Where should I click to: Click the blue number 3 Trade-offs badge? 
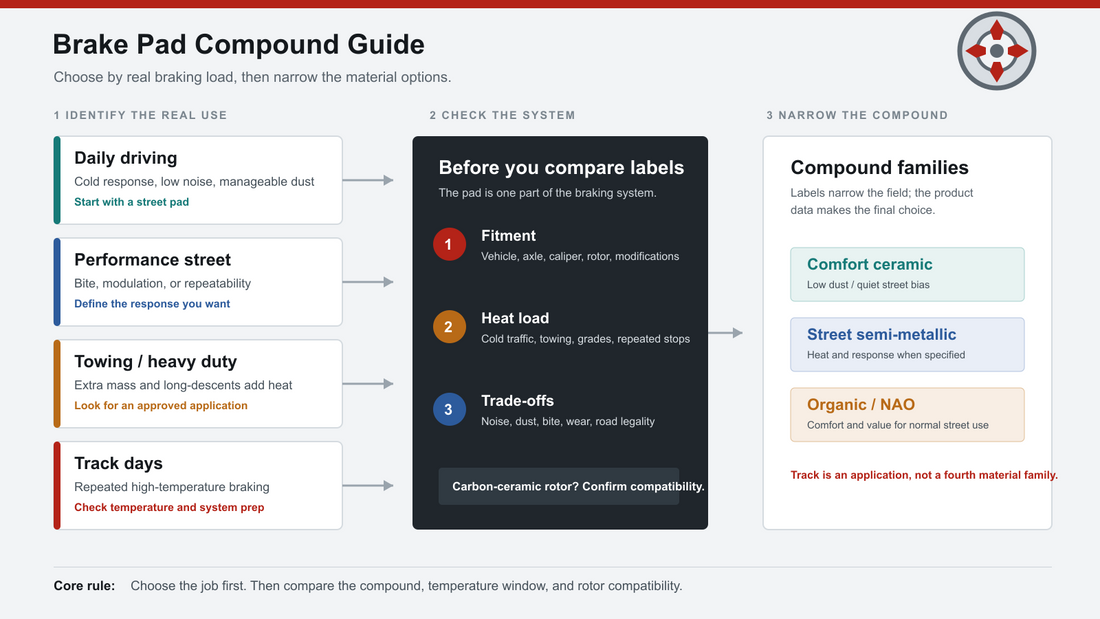[449, 409]
